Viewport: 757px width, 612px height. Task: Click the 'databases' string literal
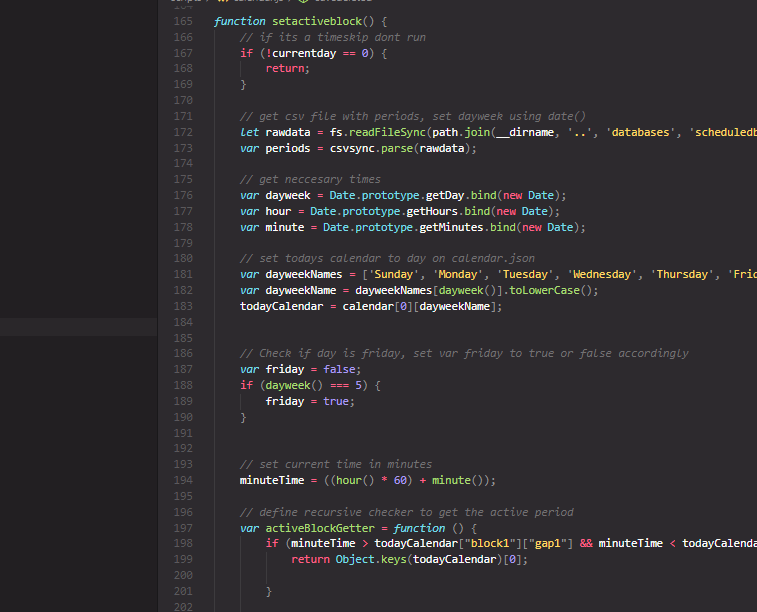[x=640, y=132]
